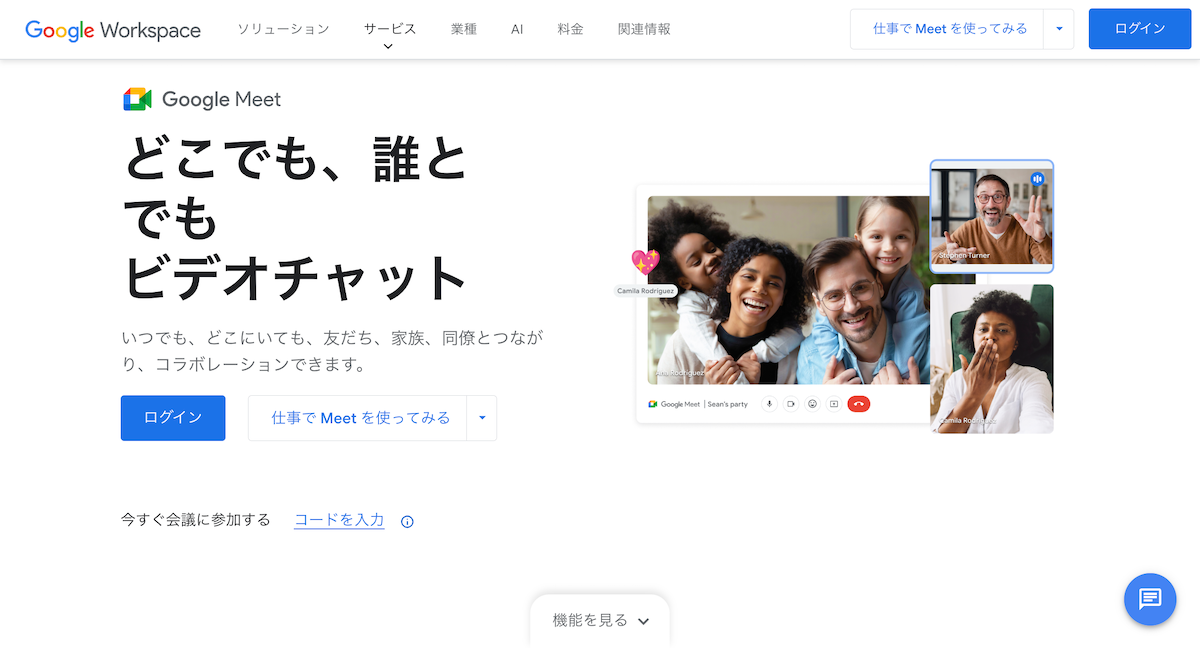Click the microphone icon in Meet preview

769,404
